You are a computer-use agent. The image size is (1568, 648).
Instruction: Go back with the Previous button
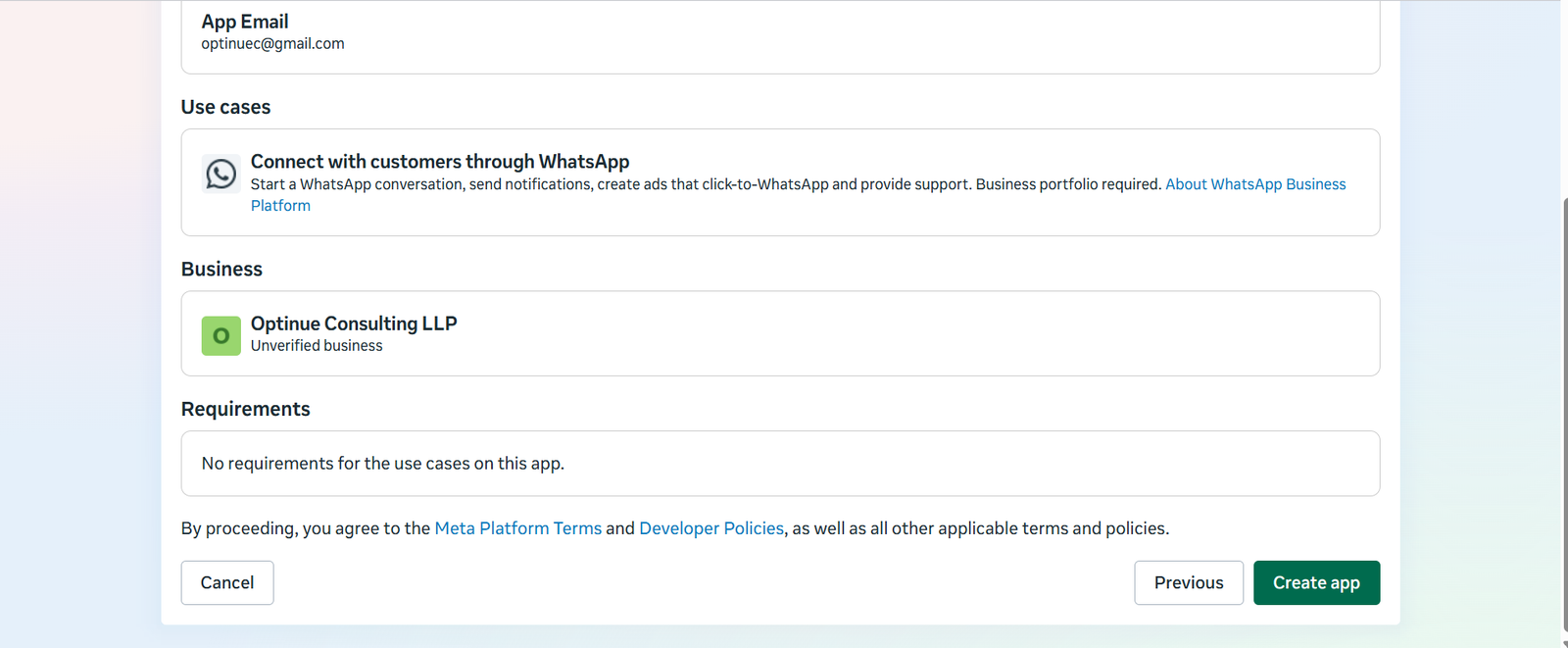(1189, 582)
